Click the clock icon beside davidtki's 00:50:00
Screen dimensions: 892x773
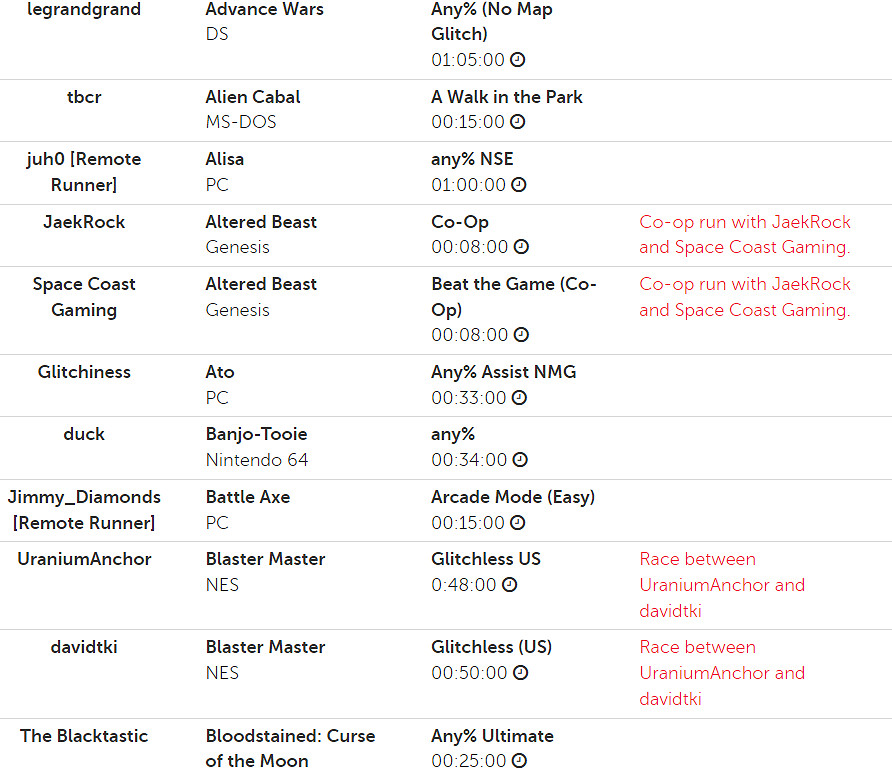coord(518,673)
